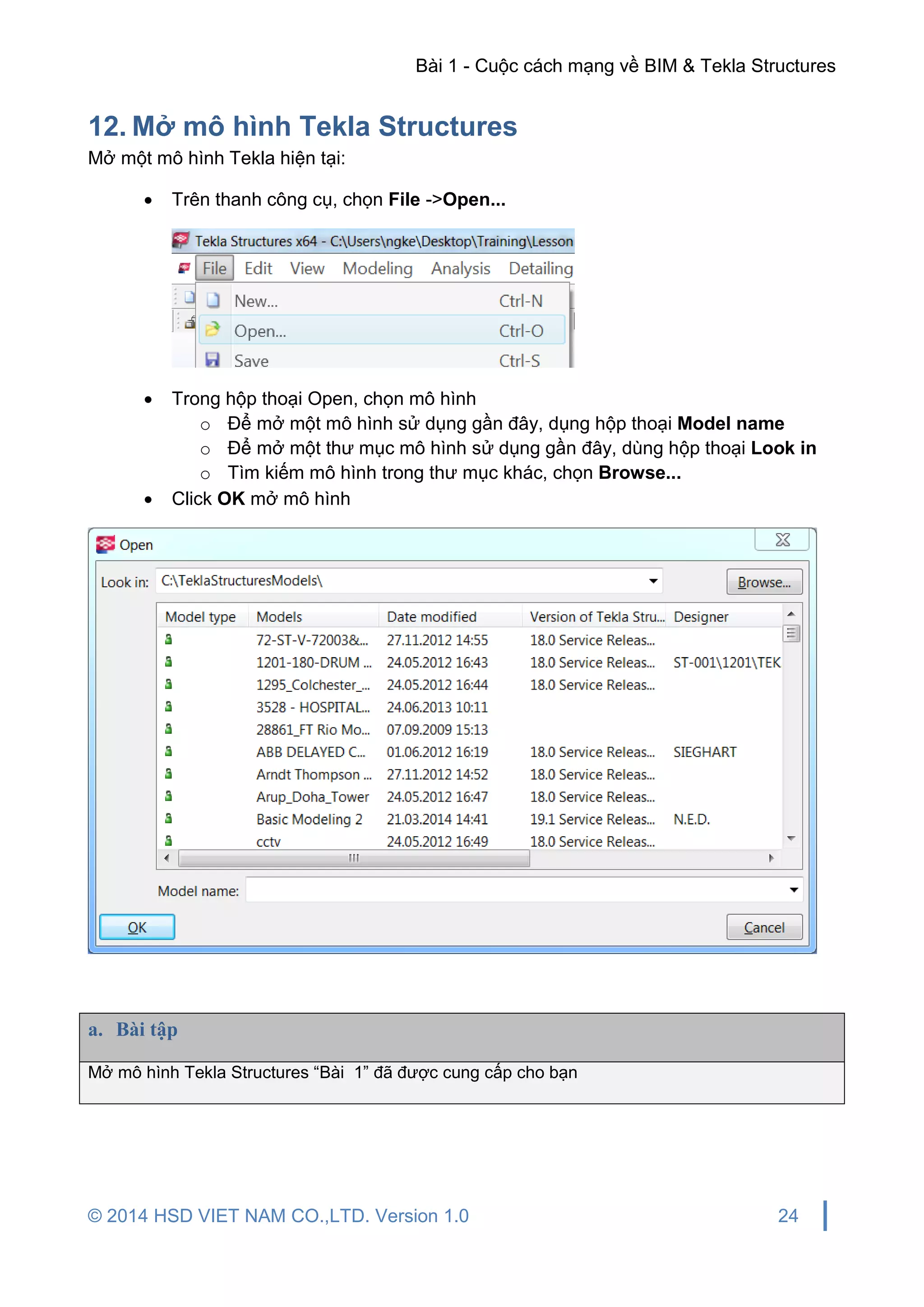Viewport: 924px width, 1307px height.
Task: Expand the Look in path dropdown
Action: tap(653, 581)
